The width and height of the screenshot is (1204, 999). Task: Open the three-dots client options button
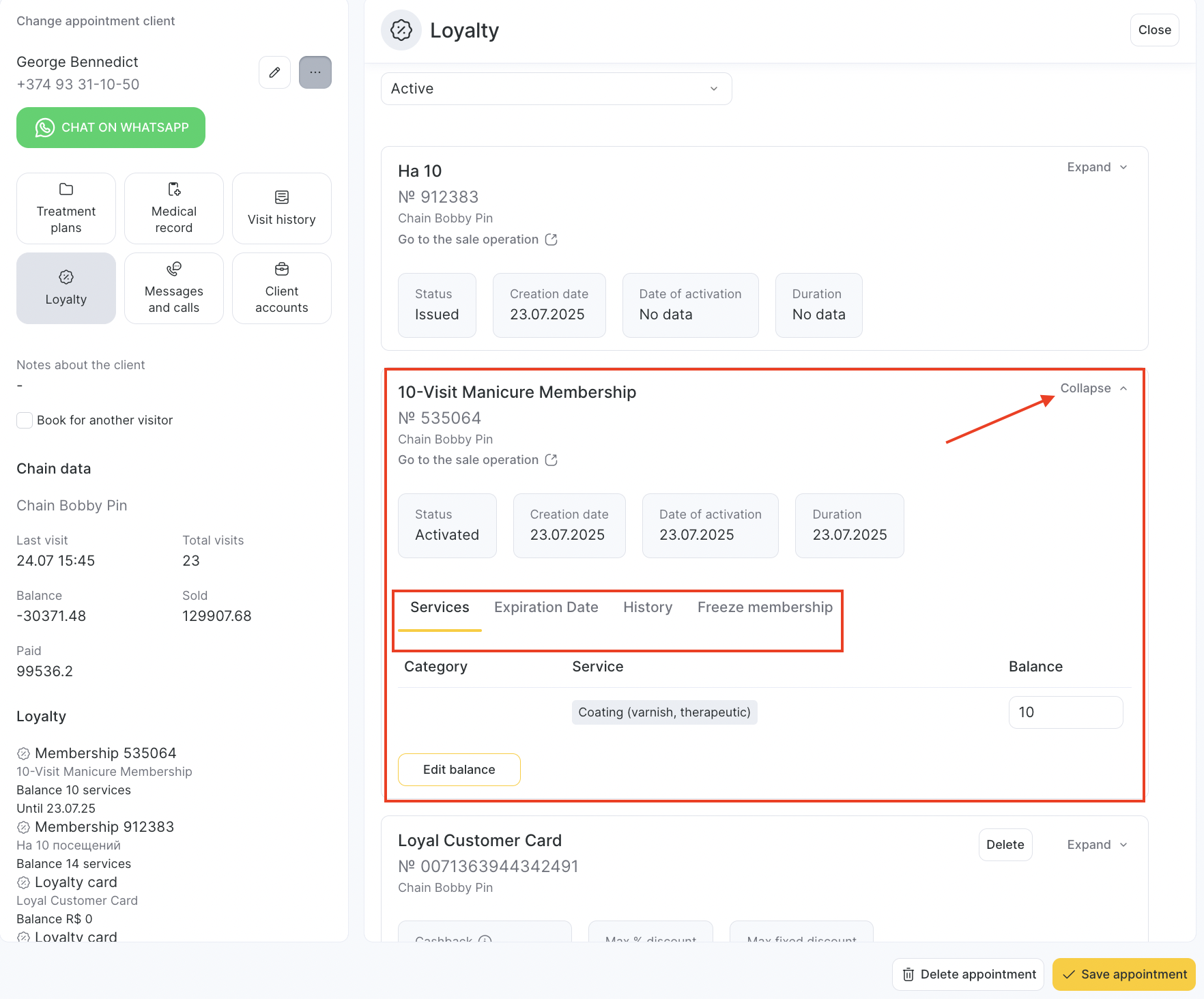pos(315,72)
